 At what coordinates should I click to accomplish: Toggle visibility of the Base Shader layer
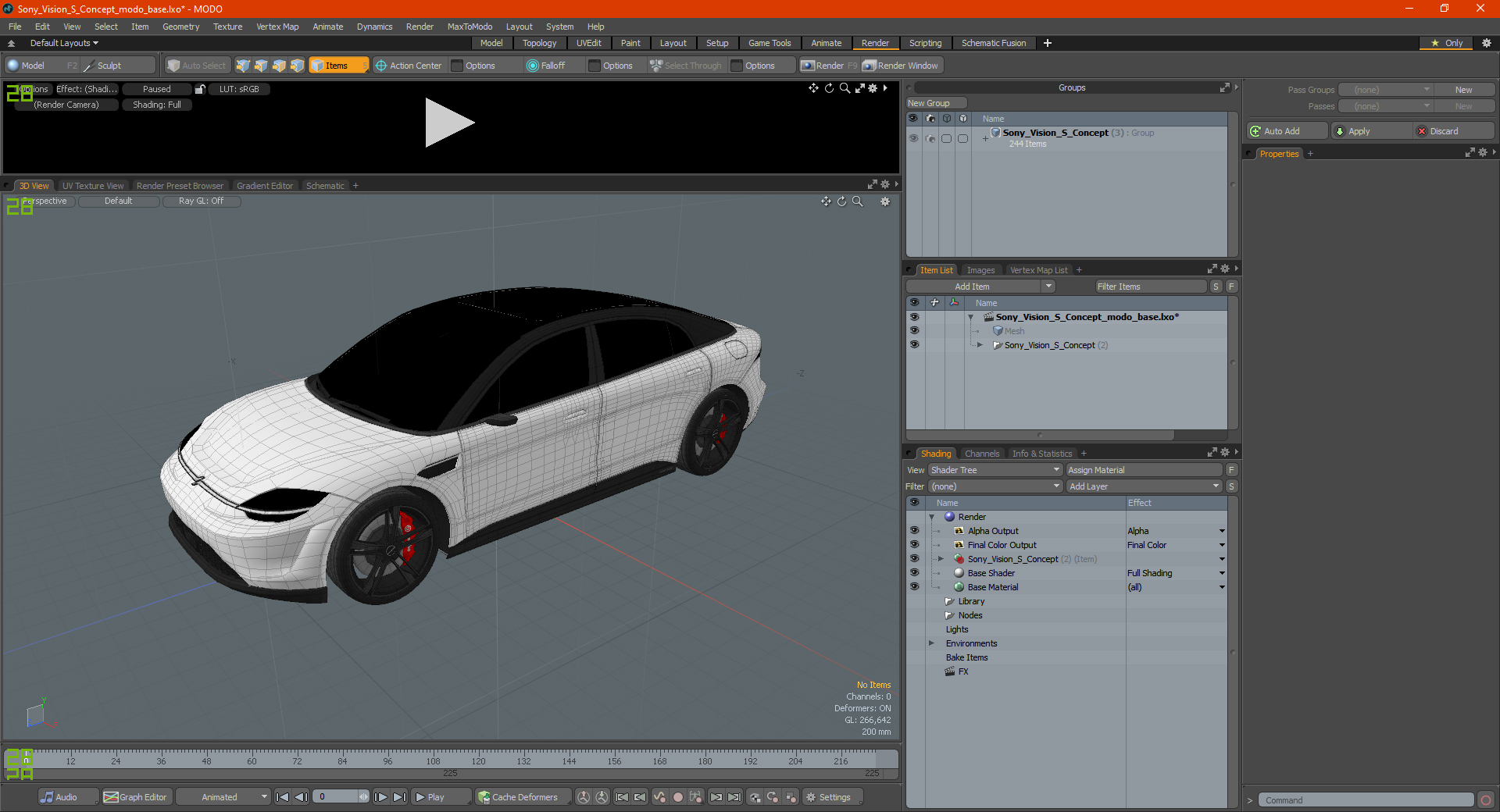tap(914, 573)
